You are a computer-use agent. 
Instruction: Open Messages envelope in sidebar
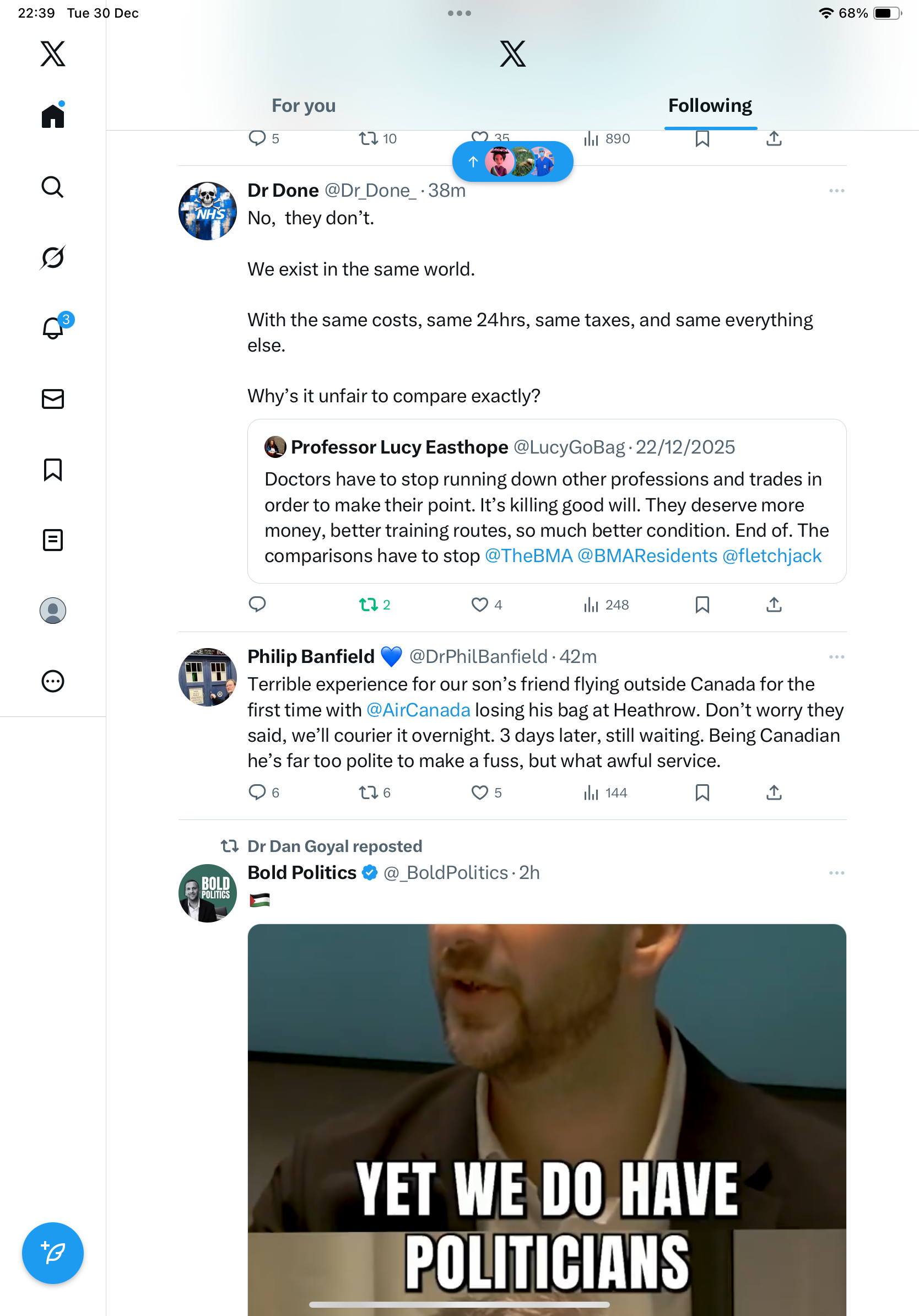coord(52,399)
